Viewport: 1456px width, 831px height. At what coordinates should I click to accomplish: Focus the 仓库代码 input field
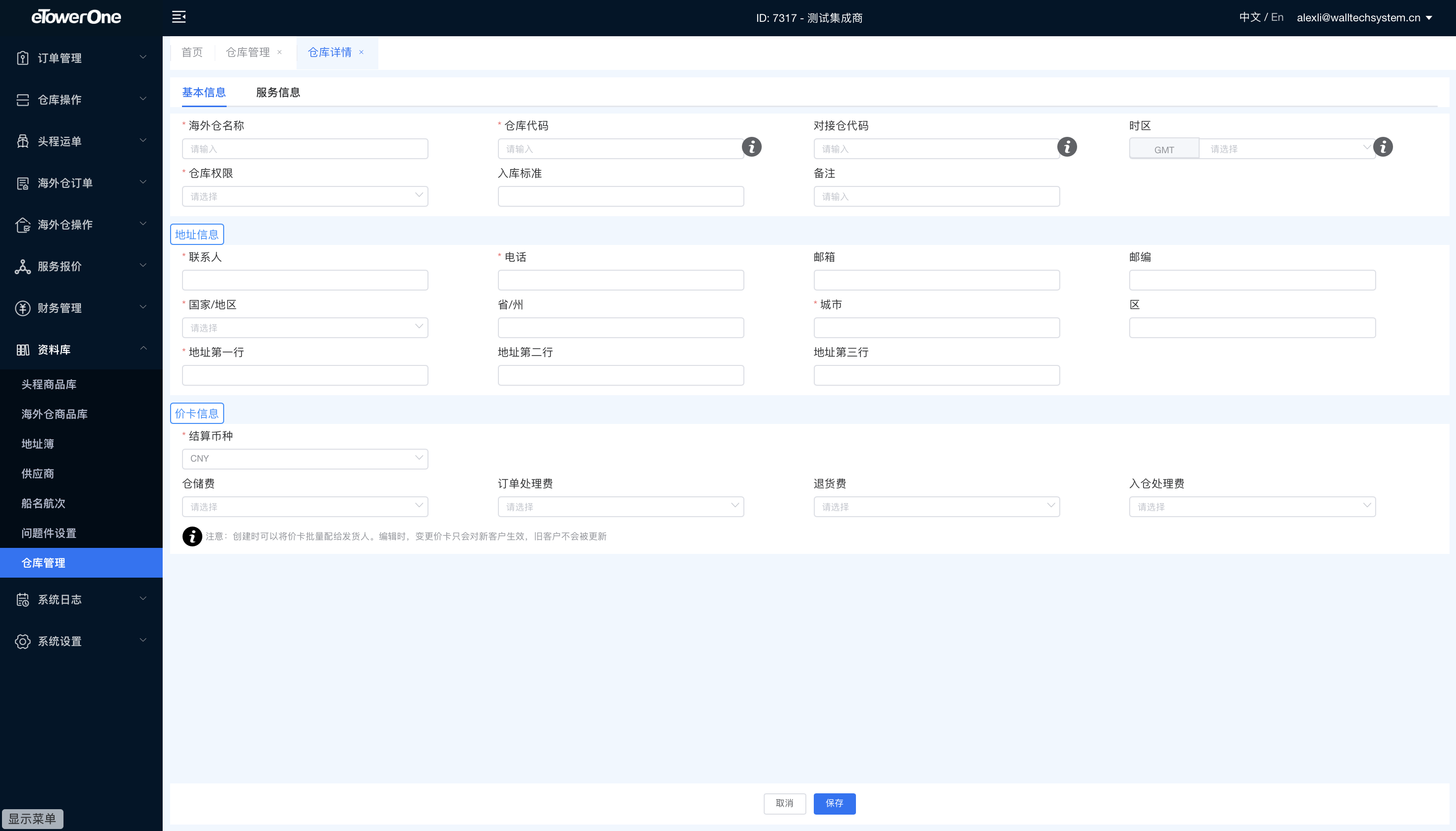pyautogui.click(x=621, y=149)
